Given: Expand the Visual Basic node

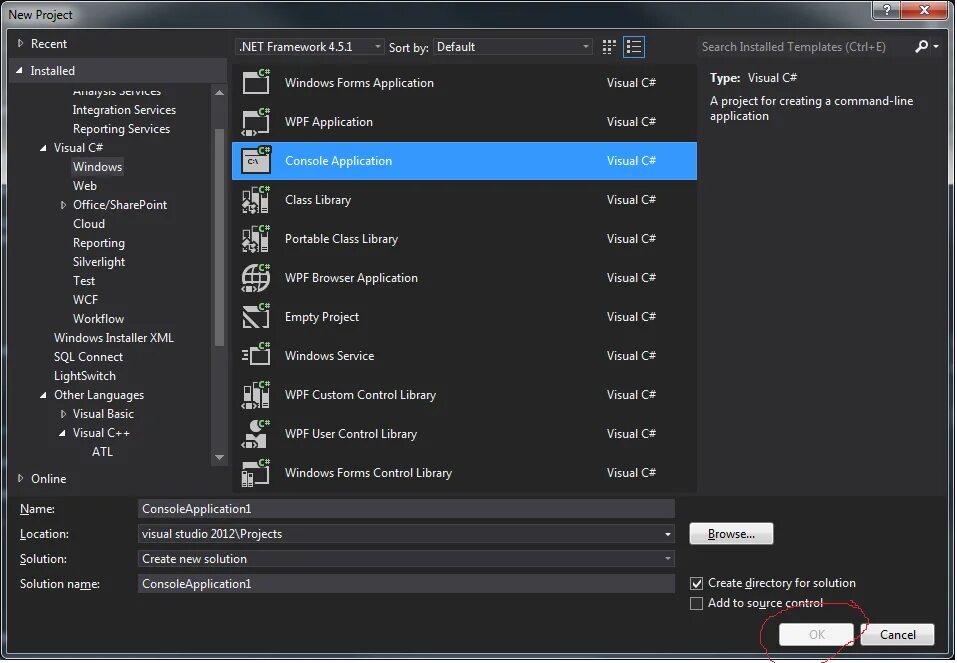Looking at the screenshot, I should point(63,414).
